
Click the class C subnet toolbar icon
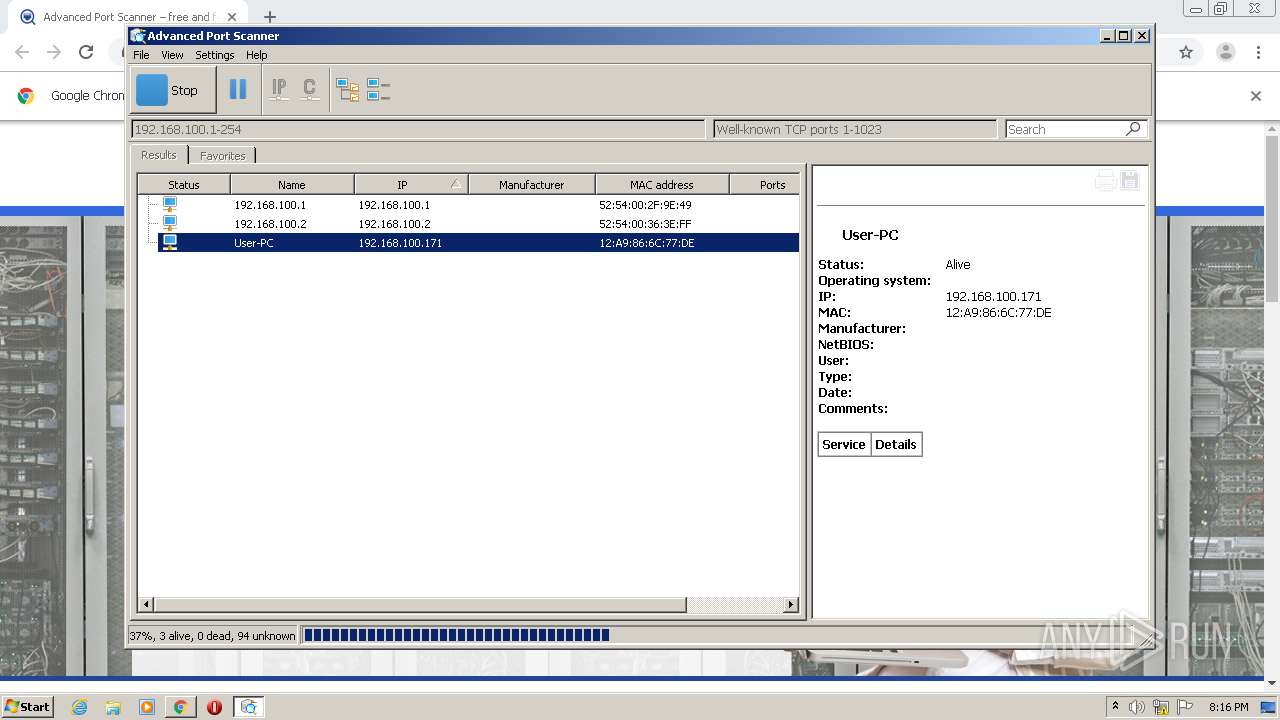310,90
